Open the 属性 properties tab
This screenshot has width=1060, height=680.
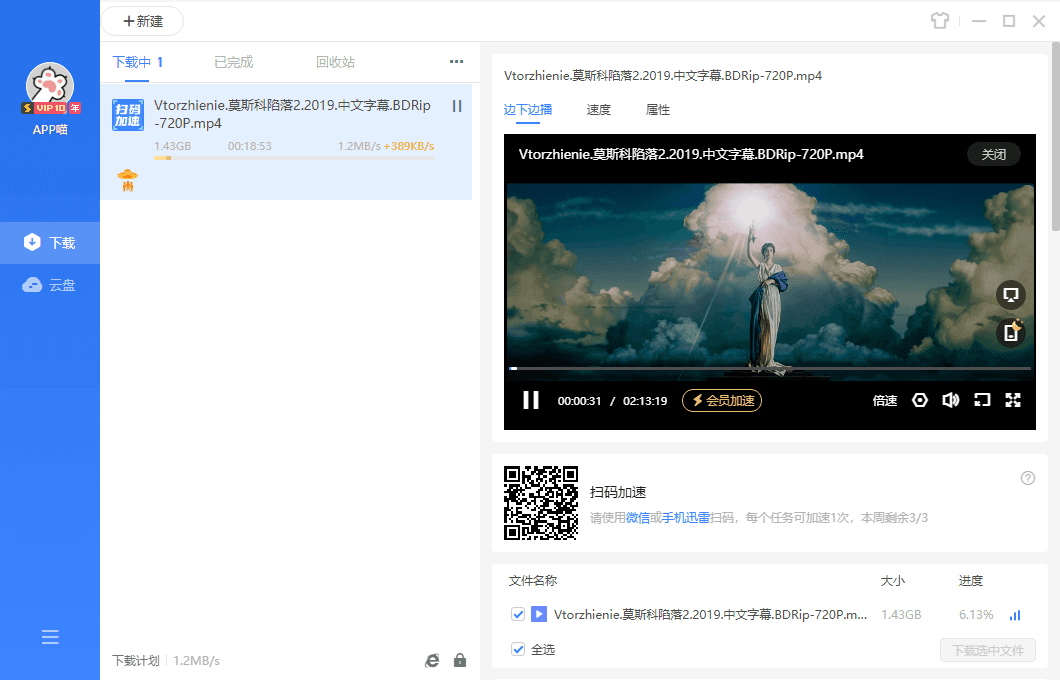tap(658, 110)
